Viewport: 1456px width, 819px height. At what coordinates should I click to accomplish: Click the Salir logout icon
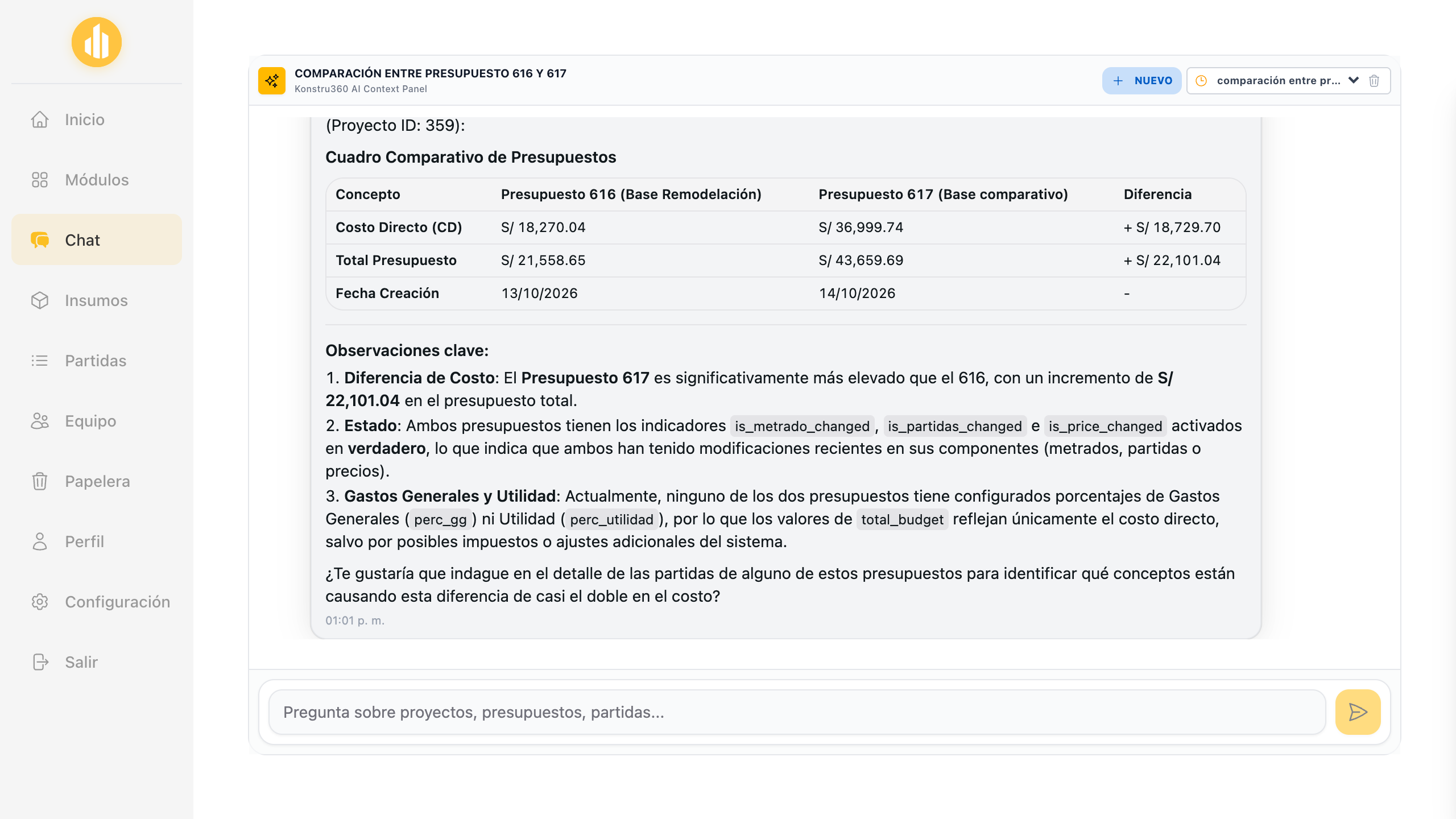(x=40, y=662)
